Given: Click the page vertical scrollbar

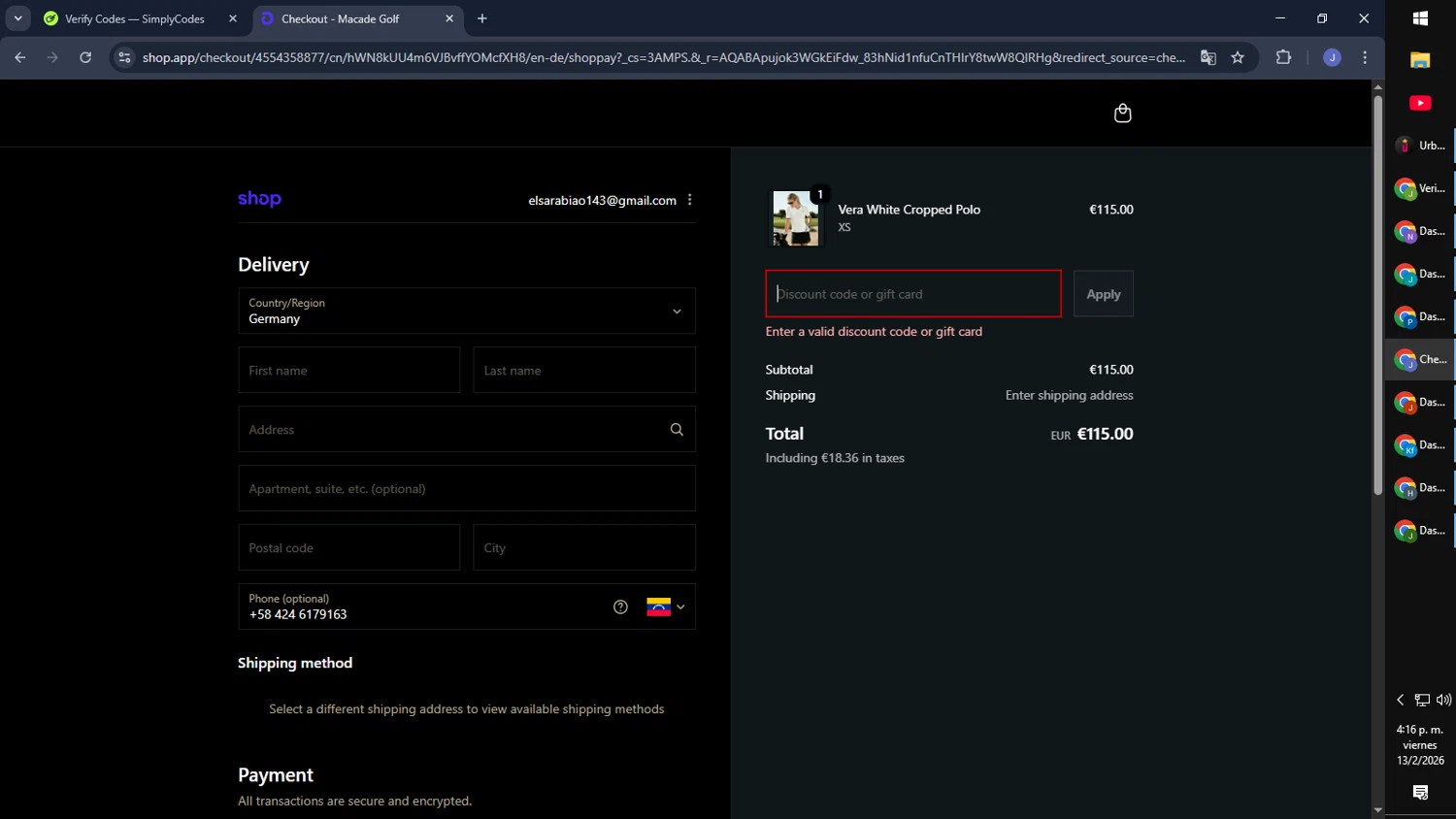Looking at the screenshot, I should (1377, 296).
